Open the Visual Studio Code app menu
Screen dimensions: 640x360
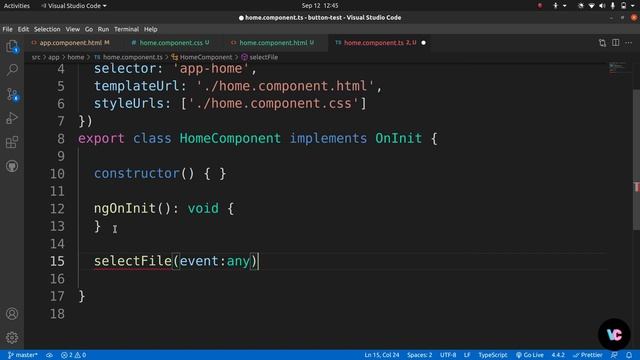click(x=74, y=6)
